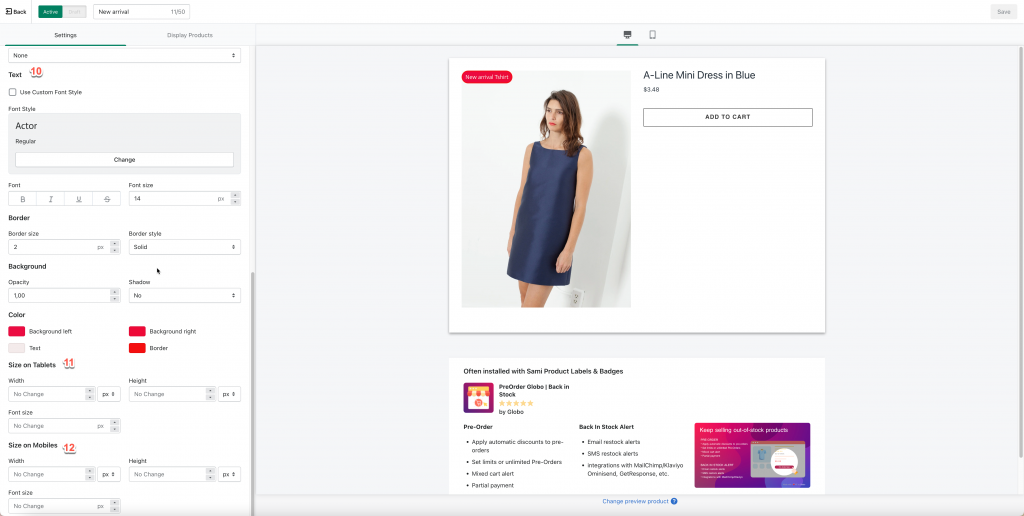Pick the Text color swatch
Screen dimensions: 1024x516
click(x=16, y=348)
